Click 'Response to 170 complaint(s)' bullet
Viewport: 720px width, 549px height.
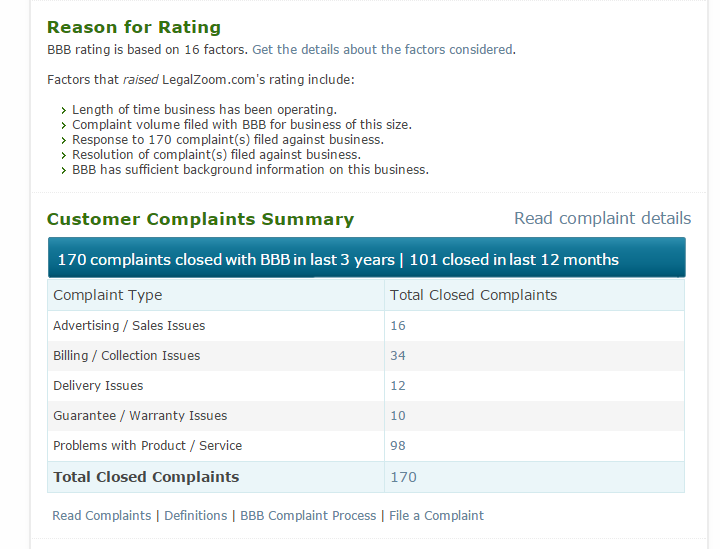pyautogui.click(x=228, y=140)
